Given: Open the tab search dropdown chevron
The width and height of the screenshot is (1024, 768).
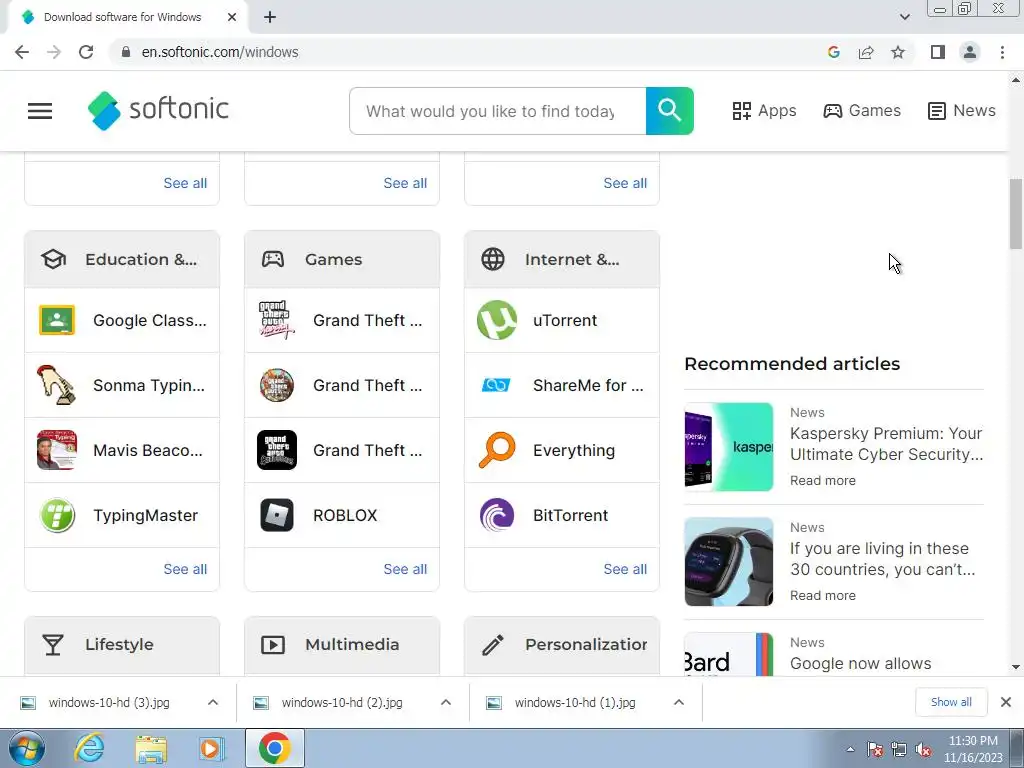Looking at the screenshot, I should (x=904, y=17).
